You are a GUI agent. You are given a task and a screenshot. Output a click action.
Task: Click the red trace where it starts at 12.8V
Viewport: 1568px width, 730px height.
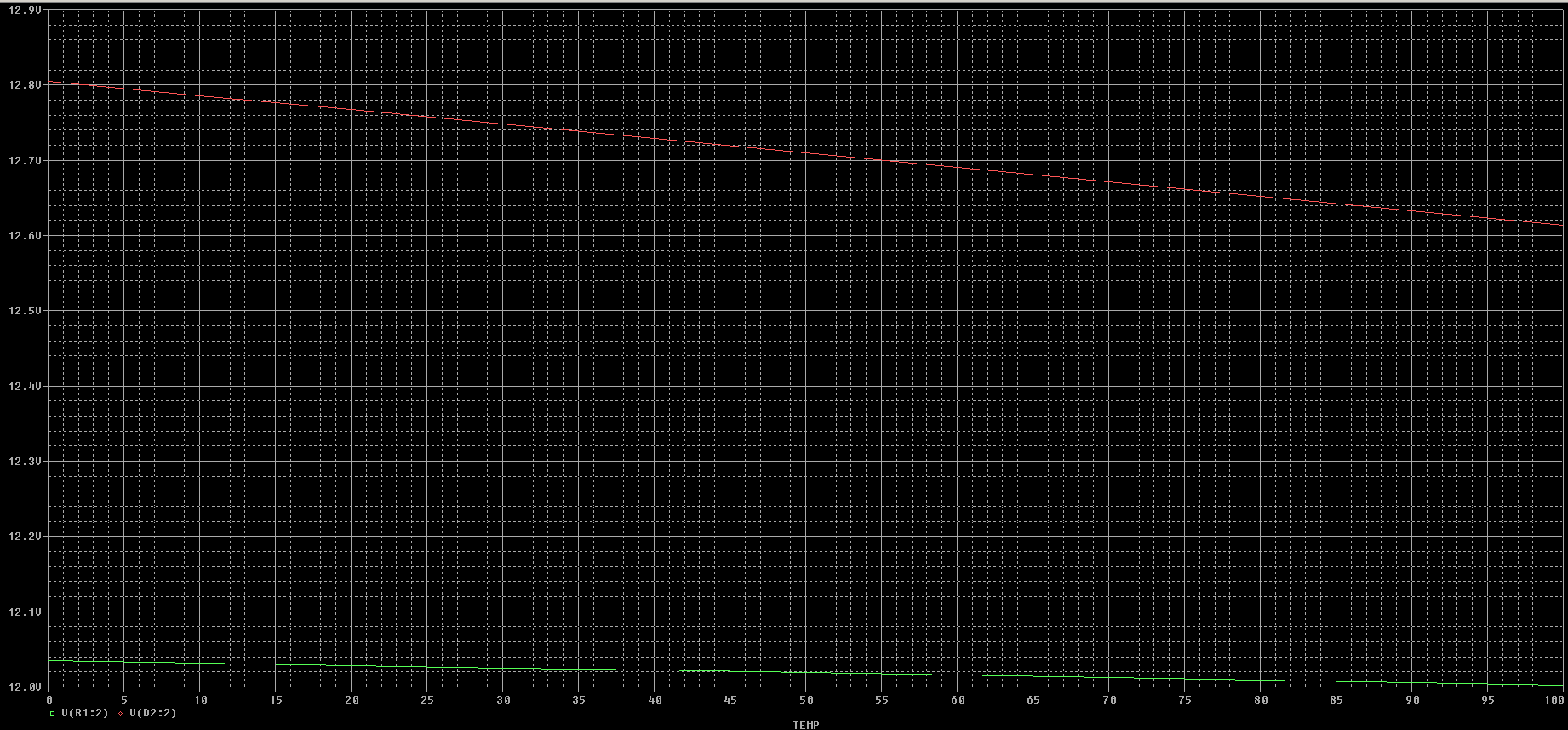click(x=51, y=82)
